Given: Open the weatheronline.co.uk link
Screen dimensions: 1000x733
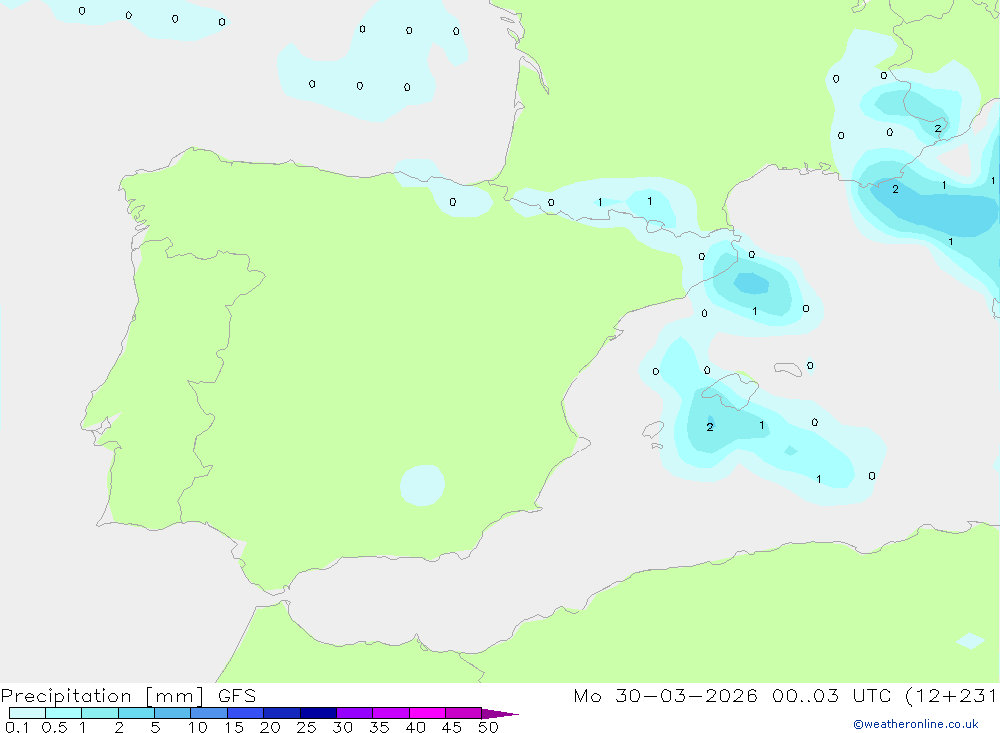Looking at the screenshot, I should (x=915, y=724).
